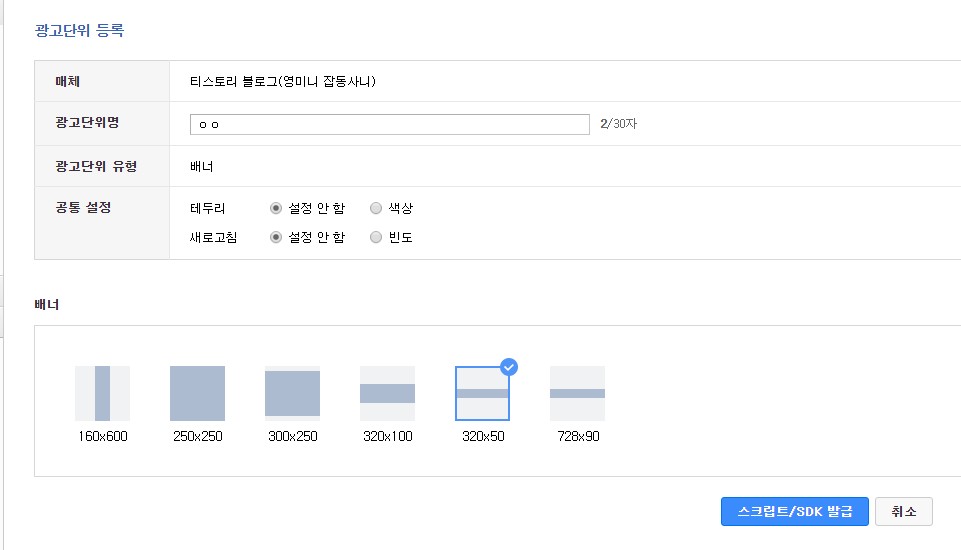Click the 광고단위 유형 row label
Screen dimensions: 961x550
96,166
